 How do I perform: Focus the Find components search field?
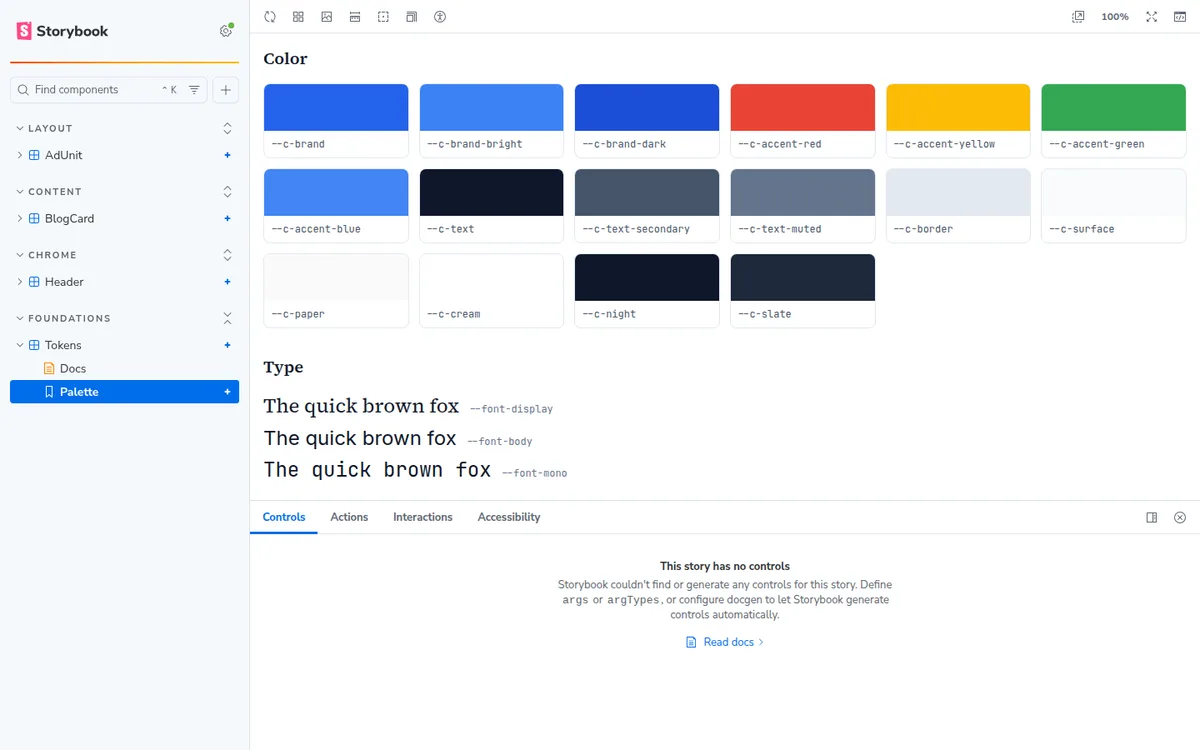[109, 90]
